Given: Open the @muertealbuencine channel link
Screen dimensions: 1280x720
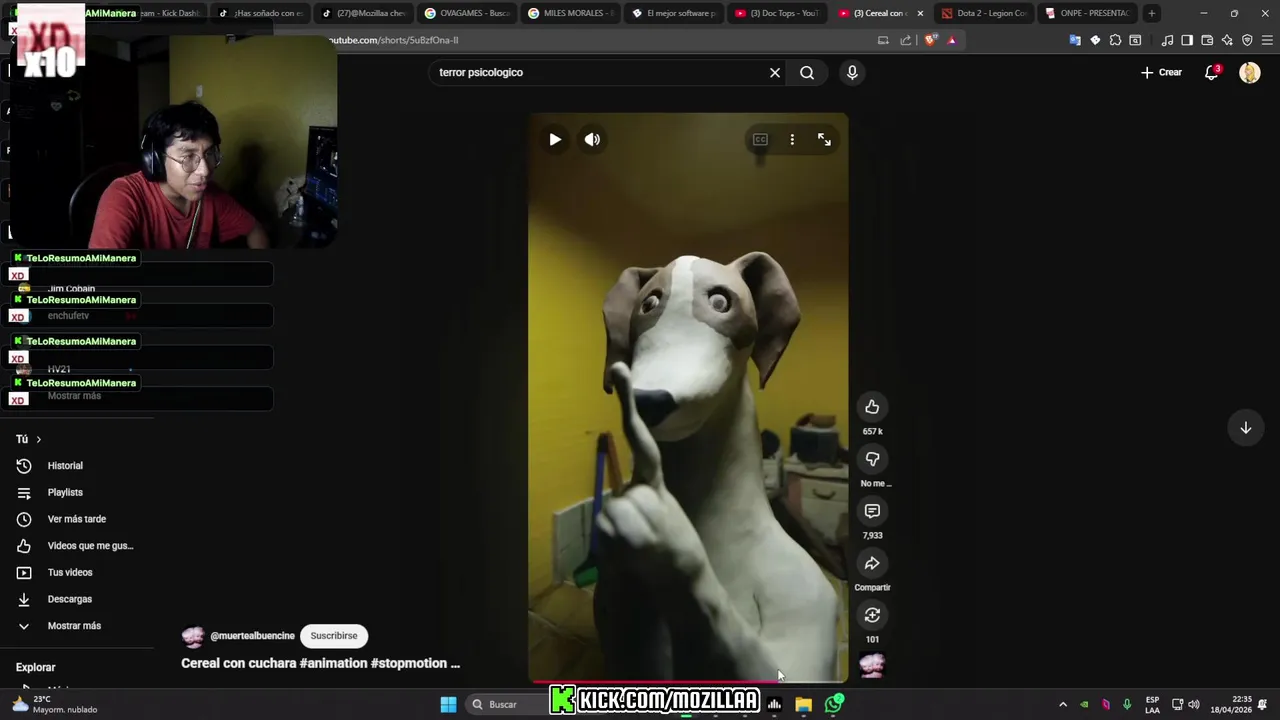Looking at the screenshot, I should tap(252, 636).
